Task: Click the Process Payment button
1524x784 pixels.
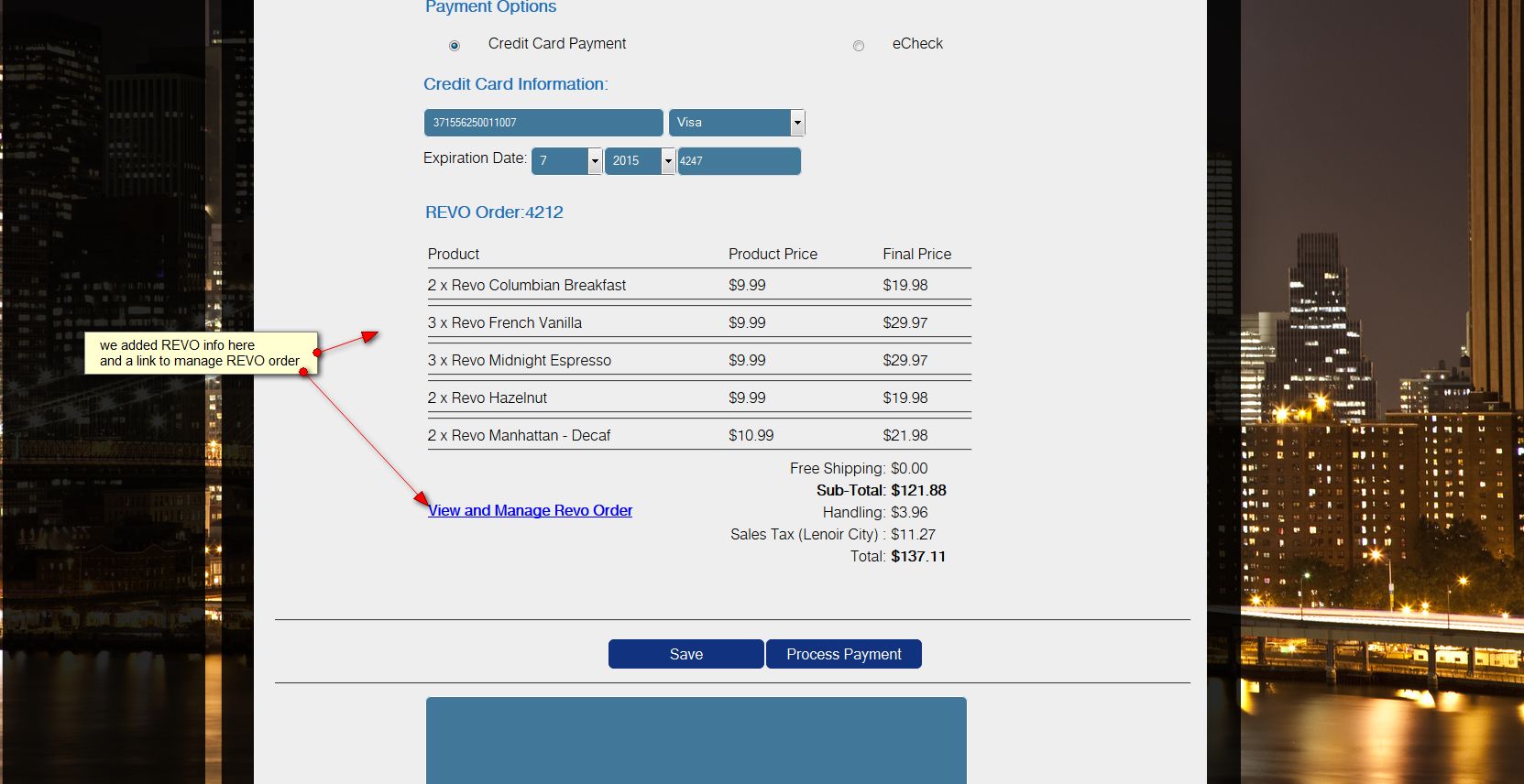Action: click(844, 654)
